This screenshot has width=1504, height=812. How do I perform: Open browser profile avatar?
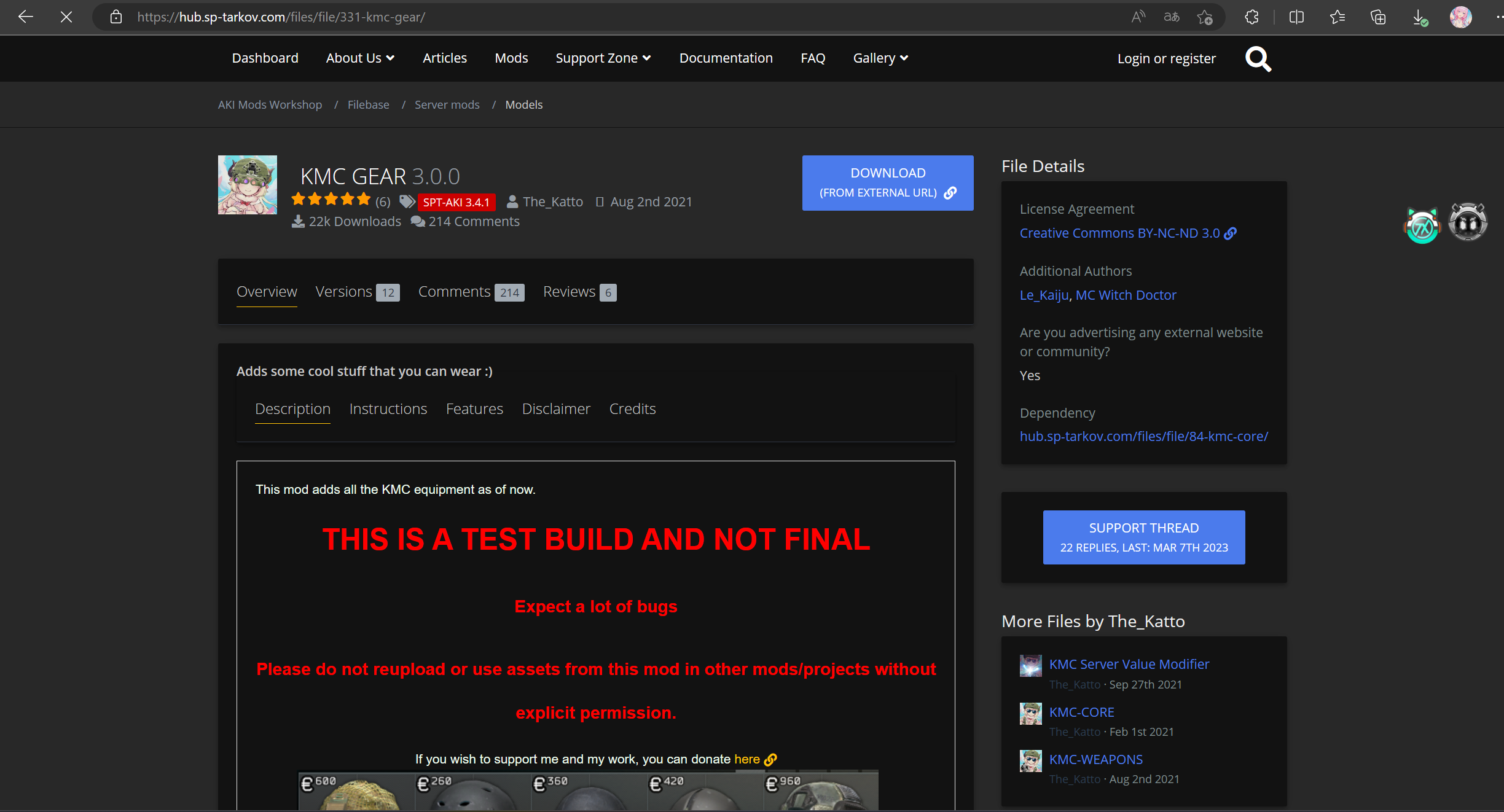[1460, 17]
